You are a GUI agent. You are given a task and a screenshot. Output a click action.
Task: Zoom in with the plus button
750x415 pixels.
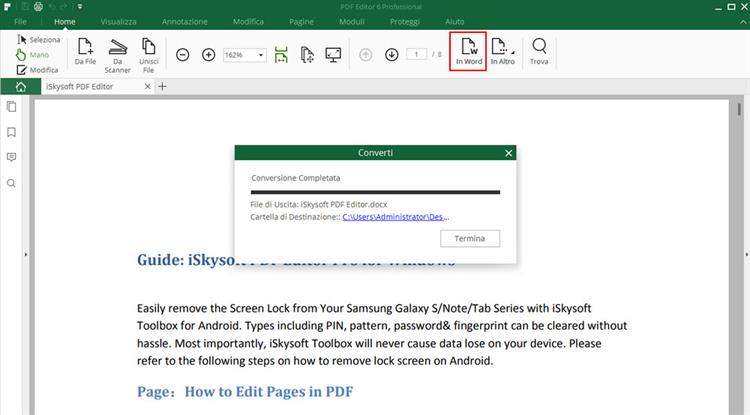[209, 55]
